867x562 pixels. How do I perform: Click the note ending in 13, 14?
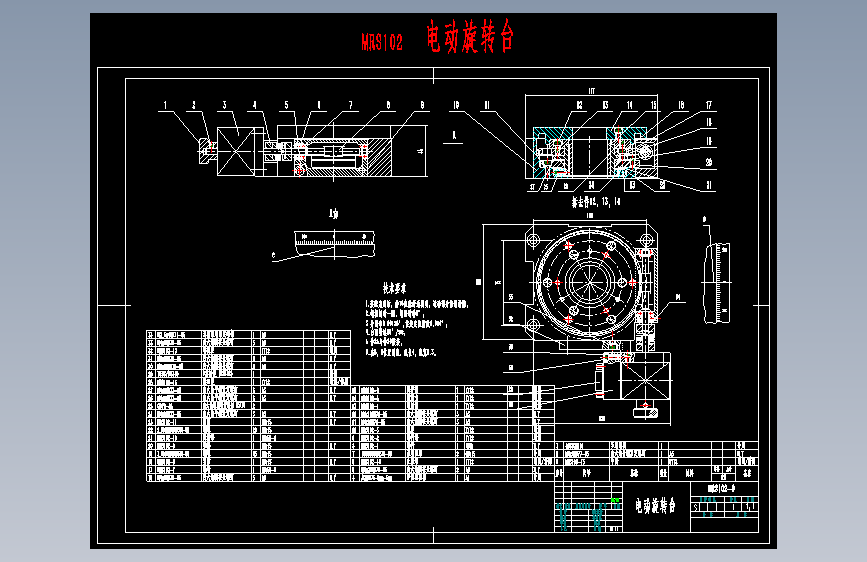point(596,202)
